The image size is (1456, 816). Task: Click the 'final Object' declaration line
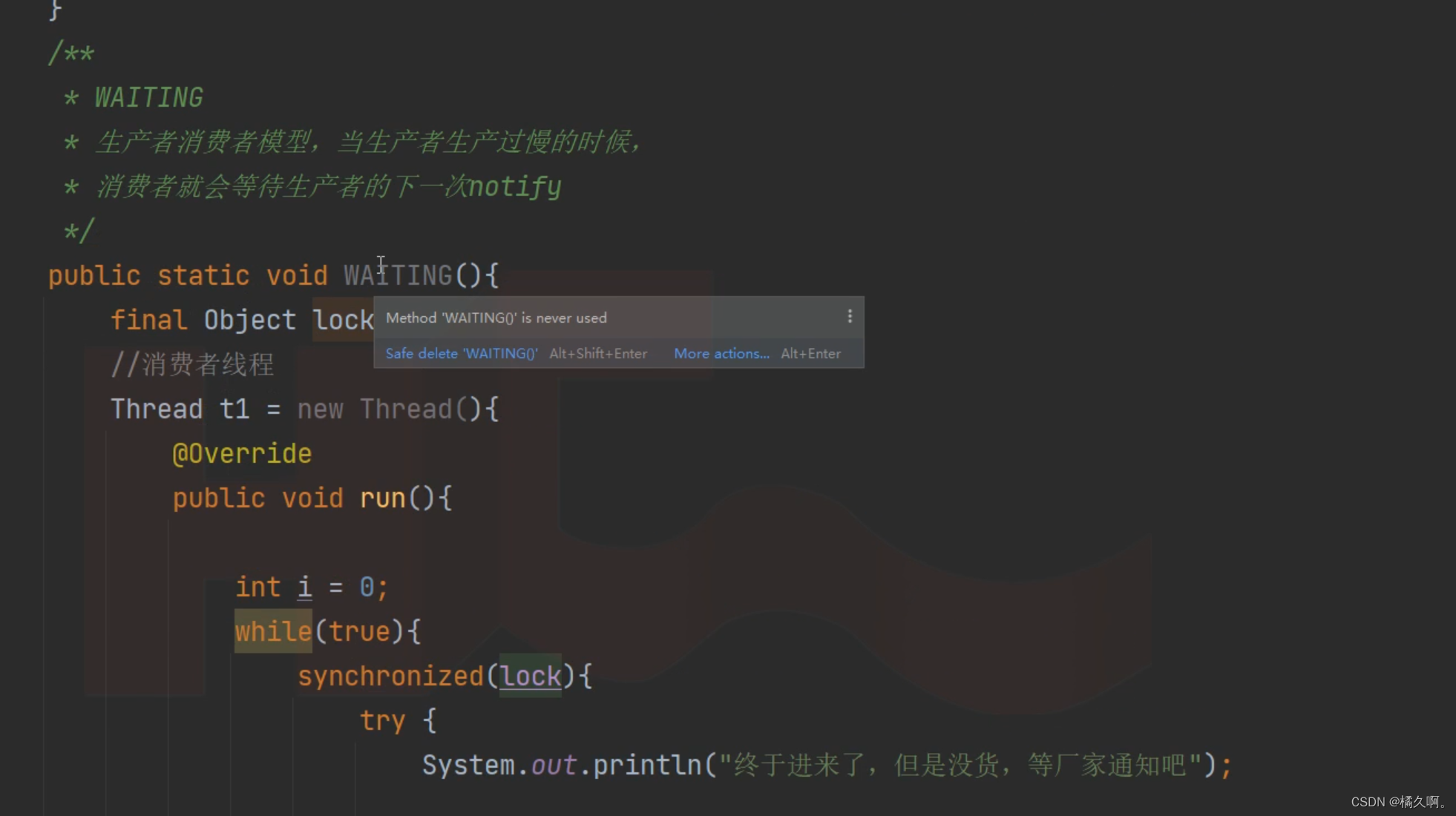242,320
